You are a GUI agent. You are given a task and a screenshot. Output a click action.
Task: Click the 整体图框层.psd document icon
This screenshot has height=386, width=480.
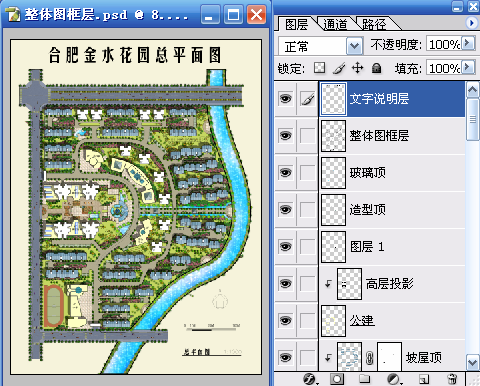pos(13,15)
